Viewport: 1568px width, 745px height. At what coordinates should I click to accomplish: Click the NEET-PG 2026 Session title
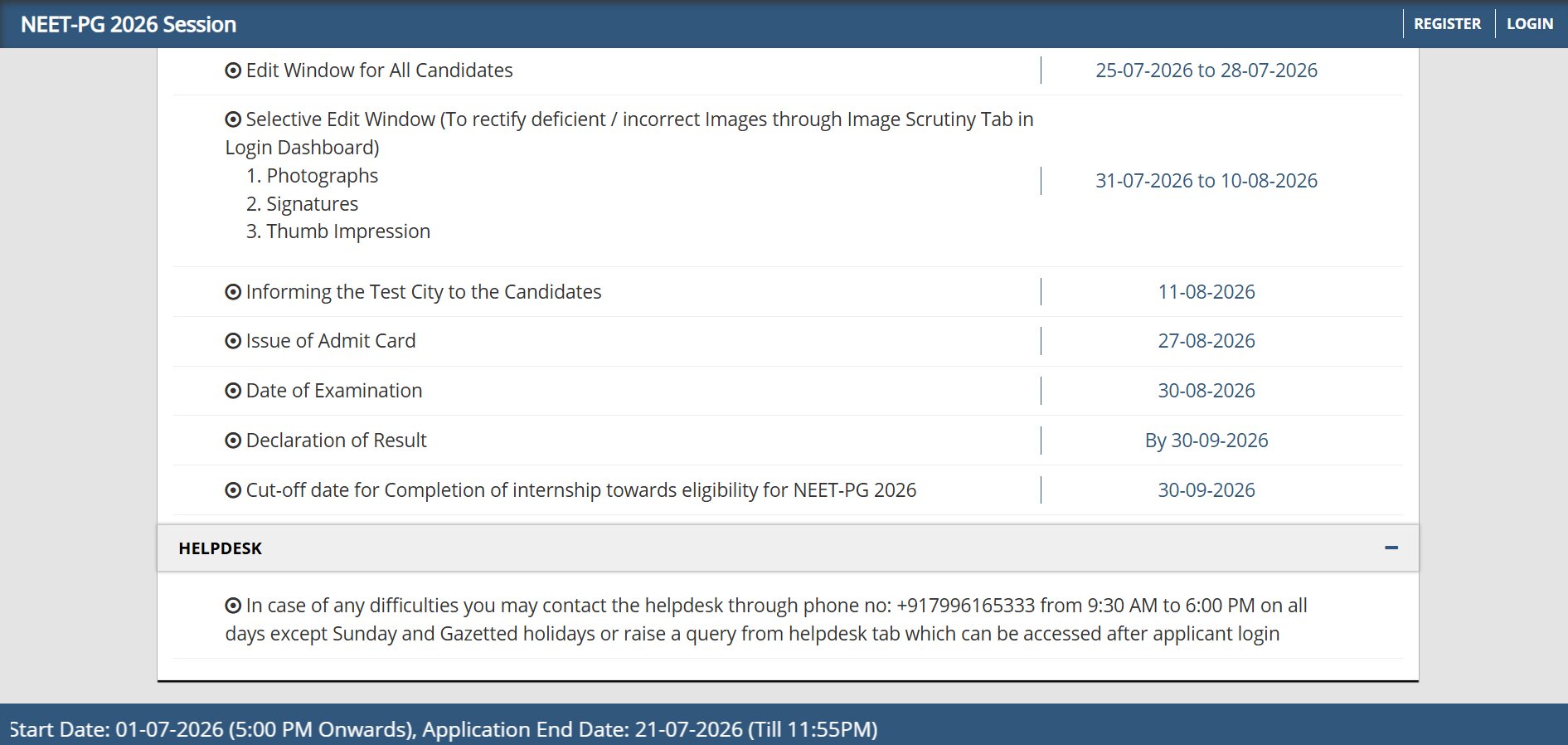(129, 25)
